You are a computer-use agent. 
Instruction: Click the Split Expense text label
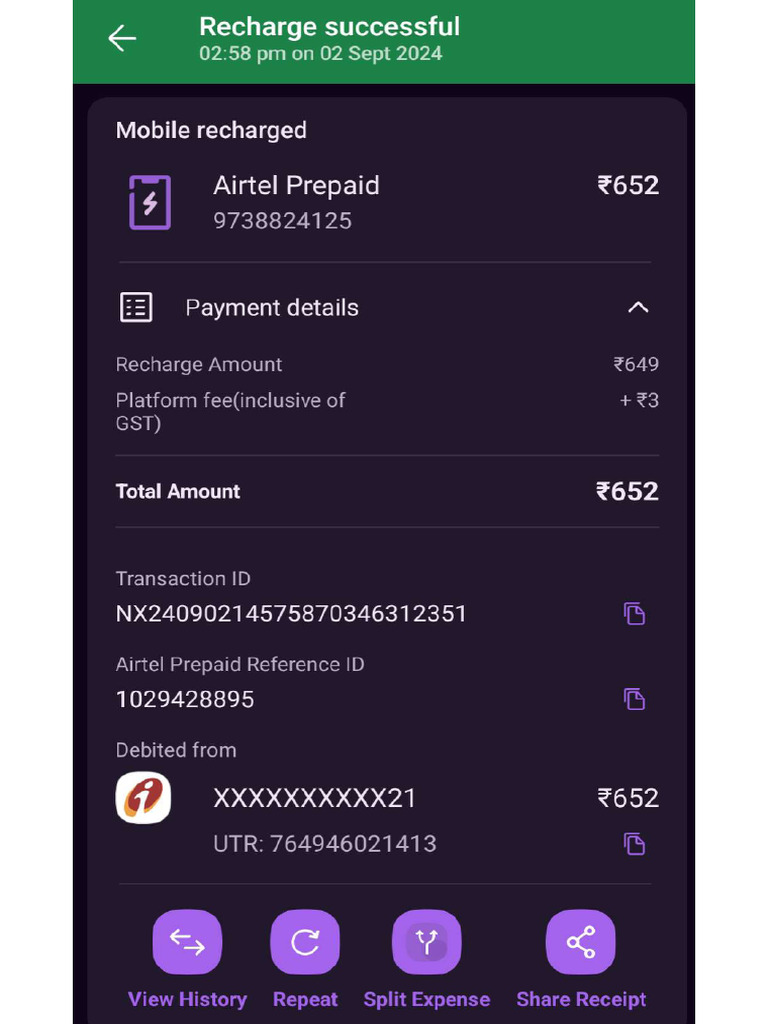(427, 999)
